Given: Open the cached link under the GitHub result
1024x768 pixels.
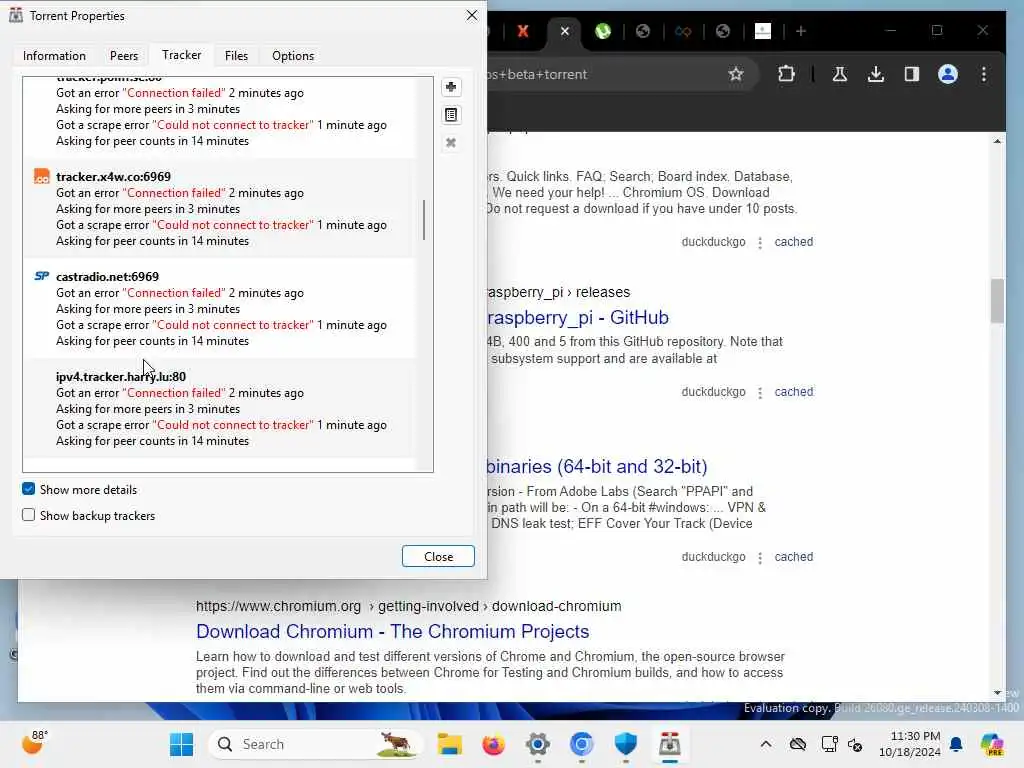Looking at the screenshot, I should coord(793,392).
